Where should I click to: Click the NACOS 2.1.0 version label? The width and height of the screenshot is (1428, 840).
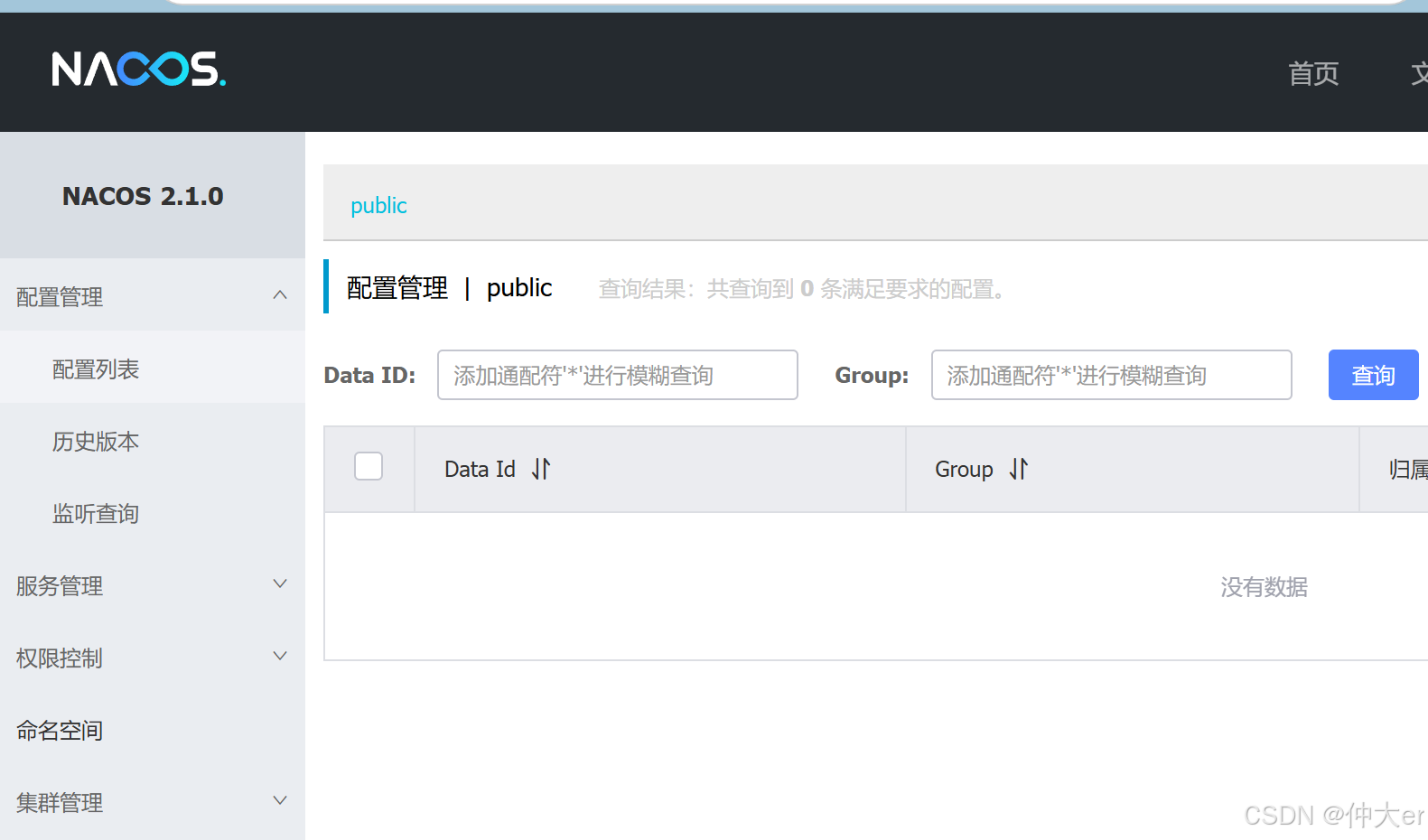pos(143,196)
